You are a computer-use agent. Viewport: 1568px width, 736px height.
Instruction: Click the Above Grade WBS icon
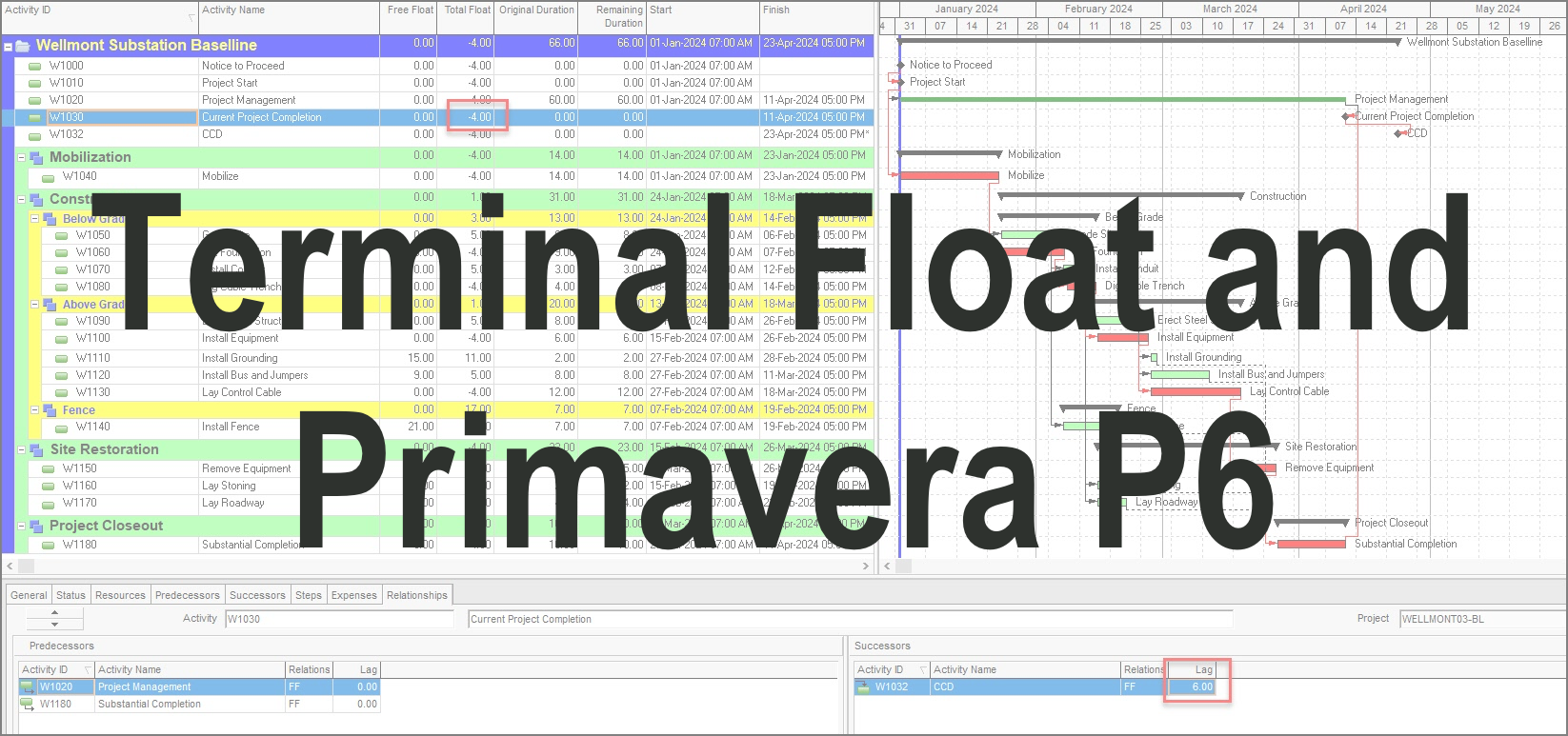(50, 305)
